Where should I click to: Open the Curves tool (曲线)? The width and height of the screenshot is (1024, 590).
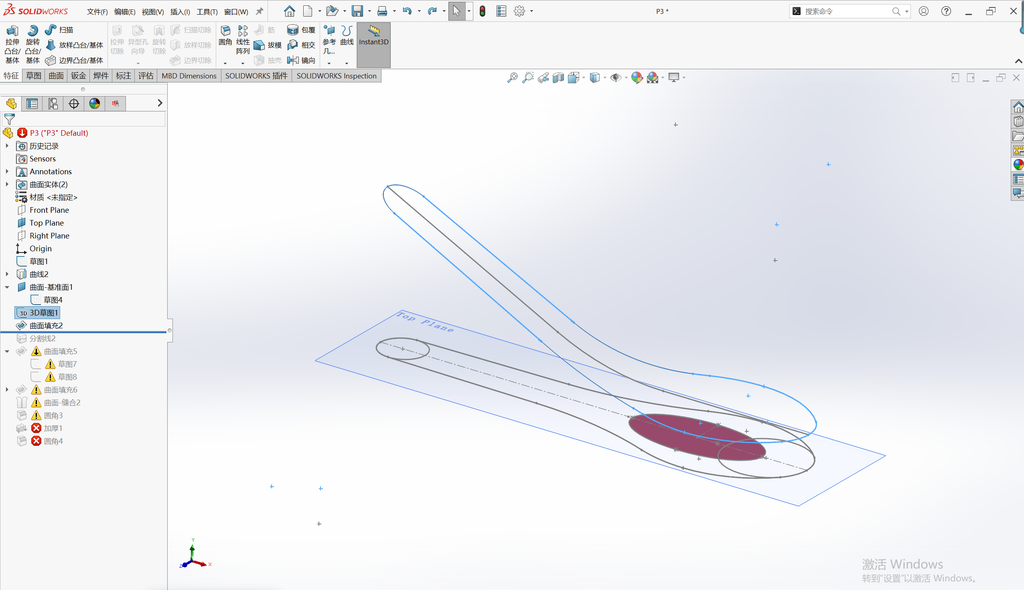[347, 35]
